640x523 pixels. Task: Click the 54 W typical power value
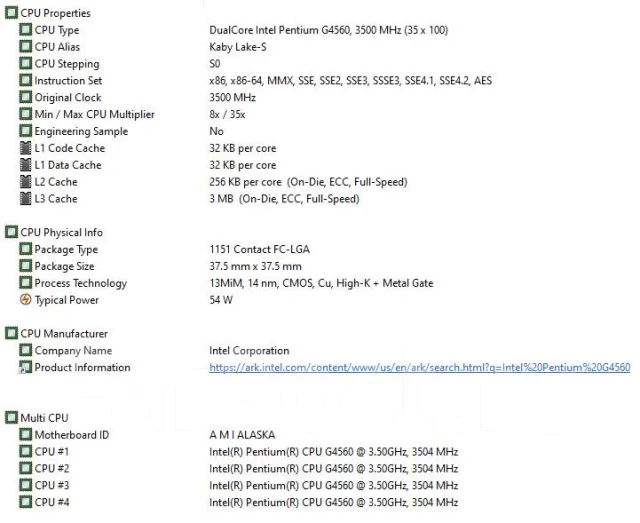[x=221, y=300]
